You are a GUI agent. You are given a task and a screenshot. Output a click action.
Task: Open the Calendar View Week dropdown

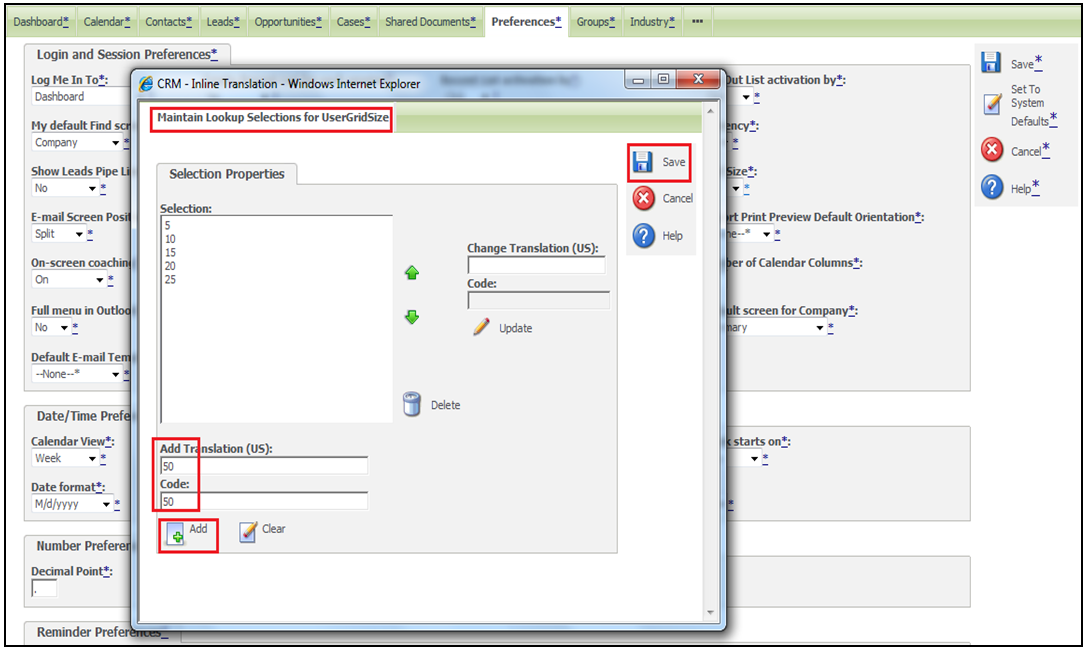pyautogui.click(x=91, y=459)
